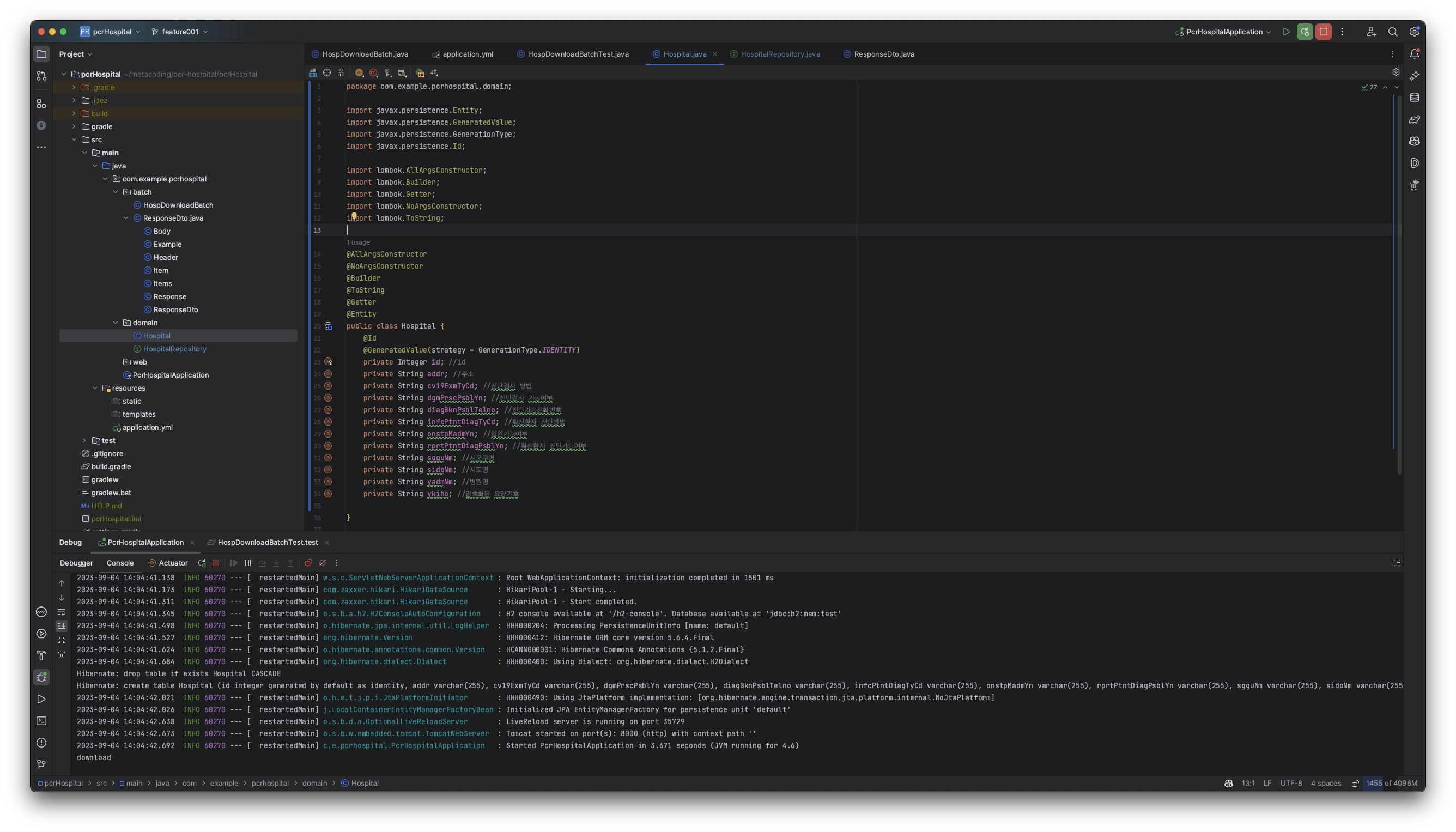Switch to HospDownloadBatchTest.java editor tab
This screenshot has width=1456, height=832.
[577, 54]
